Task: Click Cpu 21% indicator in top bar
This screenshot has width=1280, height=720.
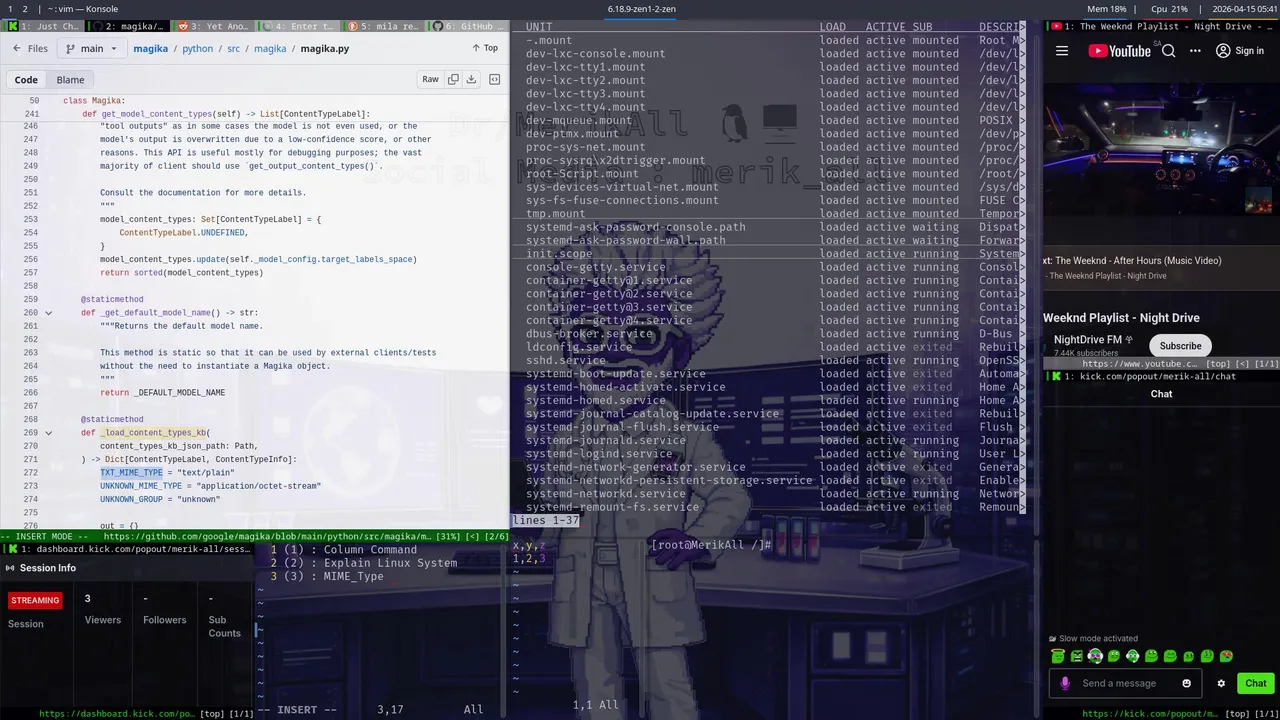Action: (1169, 9)
